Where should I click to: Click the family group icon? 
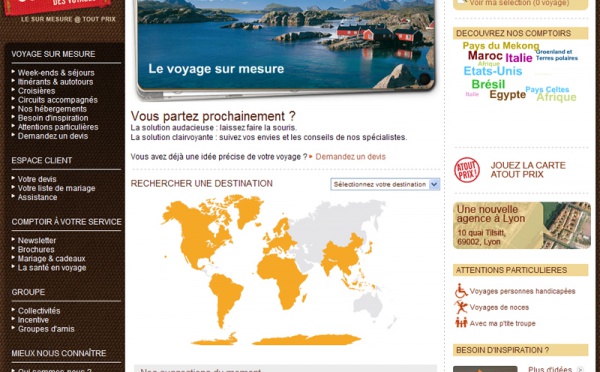click(461, 323)
